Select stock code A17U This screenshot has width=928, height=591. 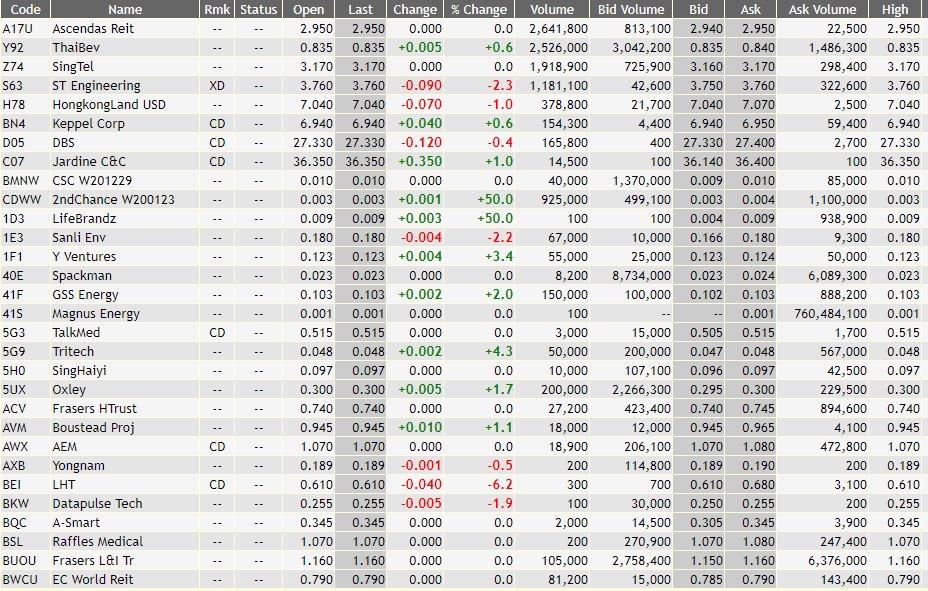click(18, 28)
